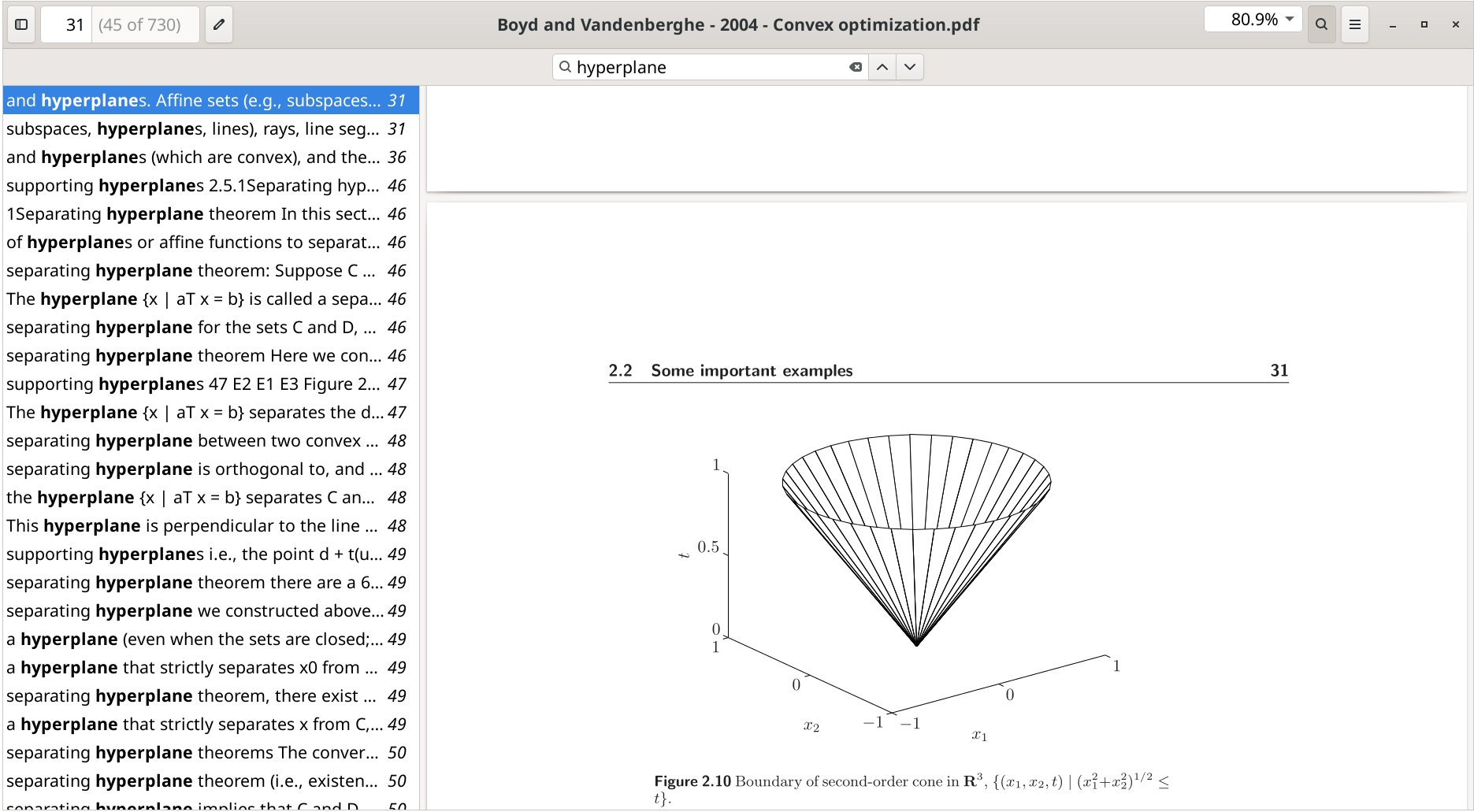Select result 'supporting hyperplanes 47 E2 E1 E3 Figure'
Image resolution: width=1474 pixels, height=812 pixels.
pyautogui.click(x=210, y=384)
